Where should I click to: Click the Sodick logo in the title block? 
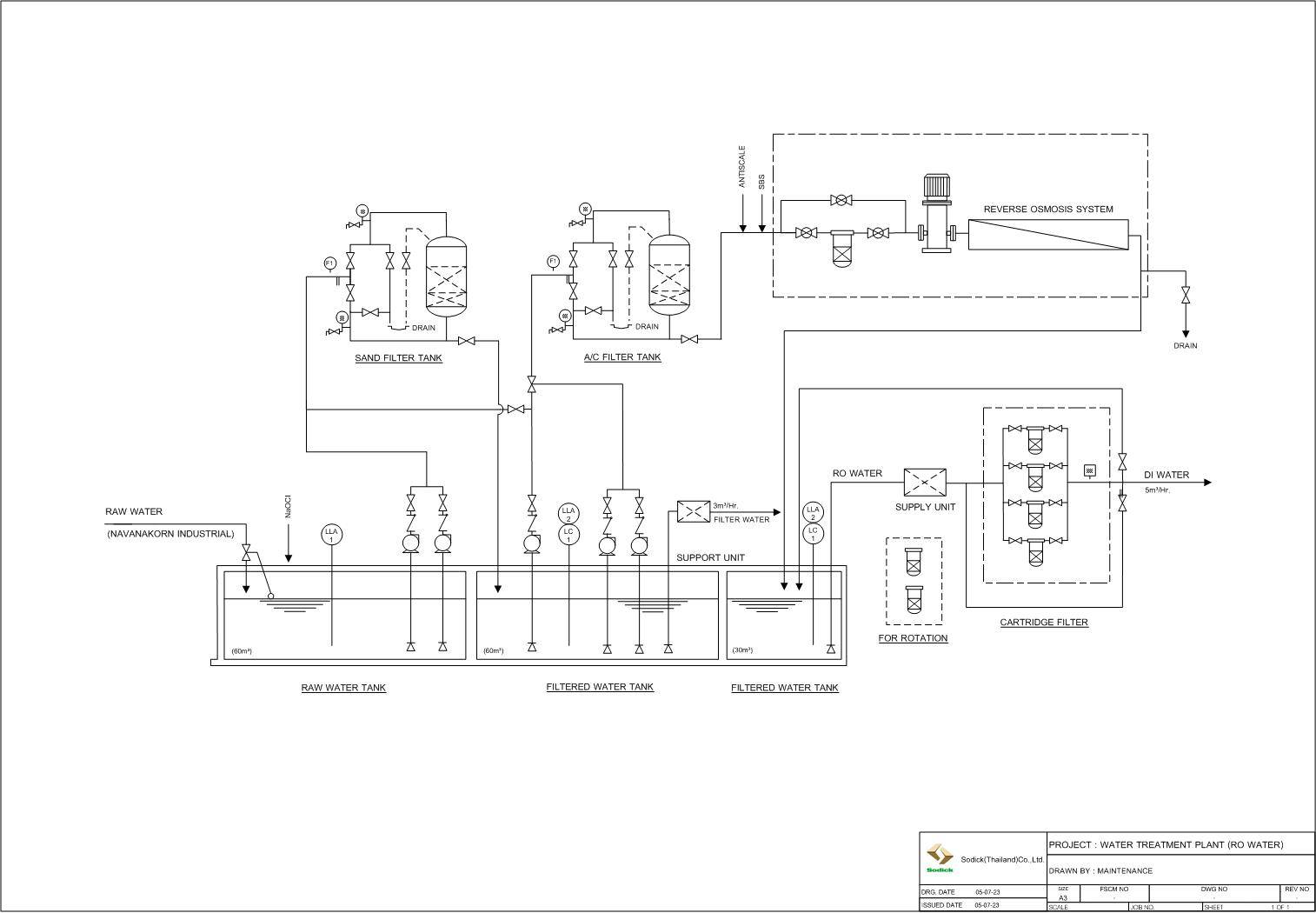(x=940, y=857)
